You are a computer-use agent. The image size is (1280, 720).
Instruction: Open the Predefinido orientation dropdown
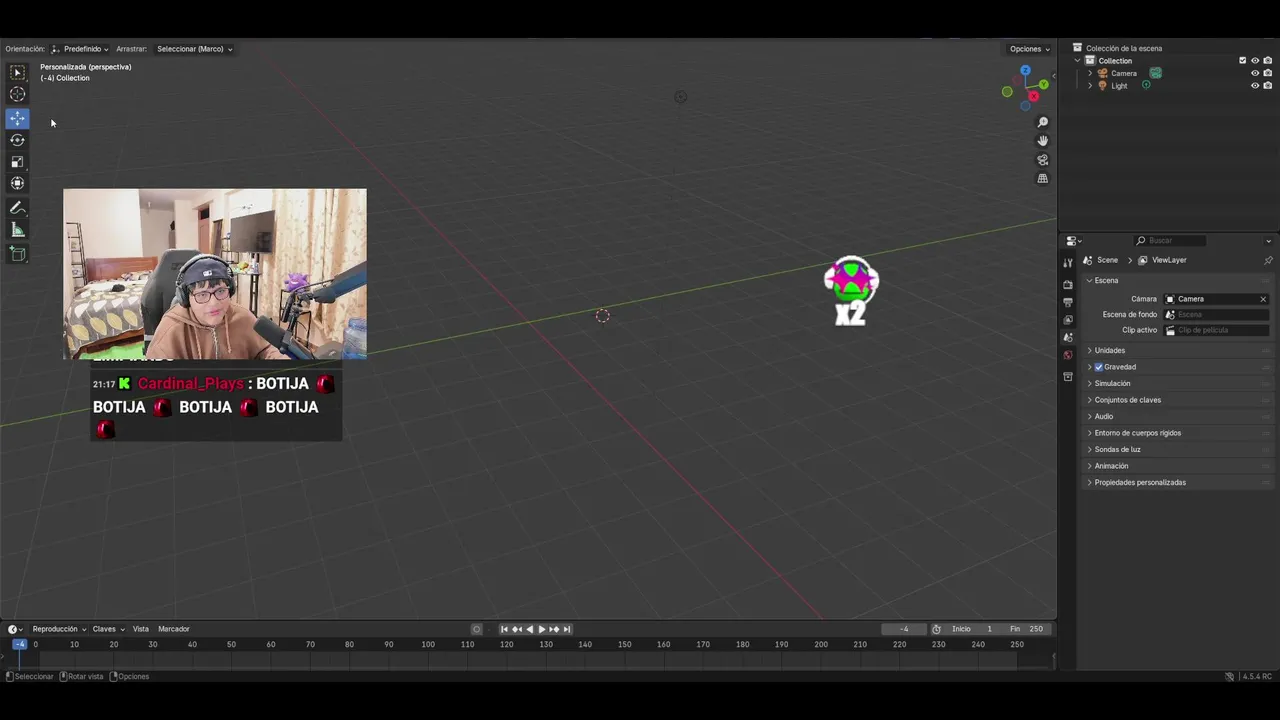coord(80,49)
